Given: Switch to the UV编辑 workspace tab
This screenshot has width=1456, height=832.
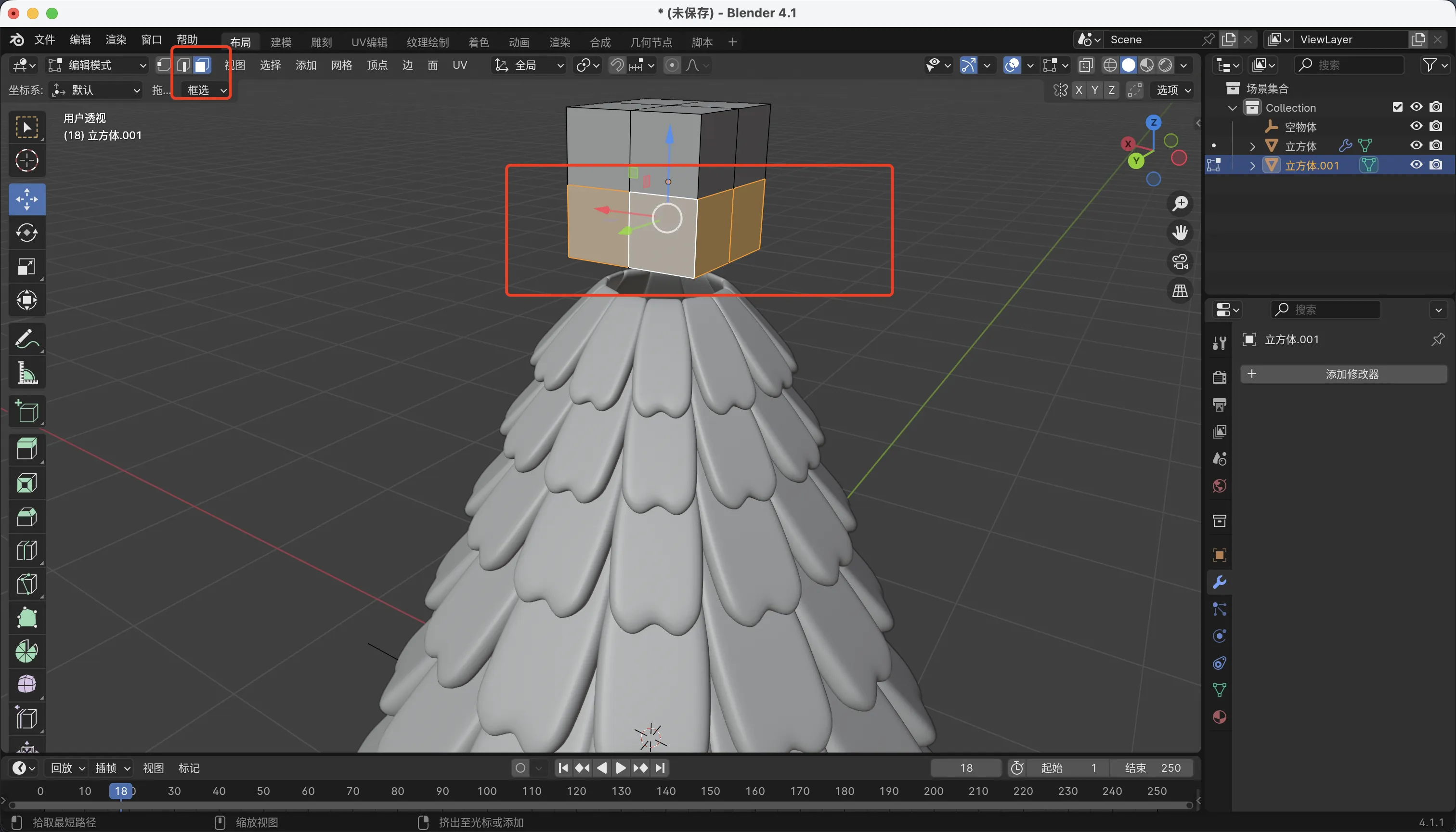Looking at the screenshot, I should pyautogui.click(x=369, y=42).
